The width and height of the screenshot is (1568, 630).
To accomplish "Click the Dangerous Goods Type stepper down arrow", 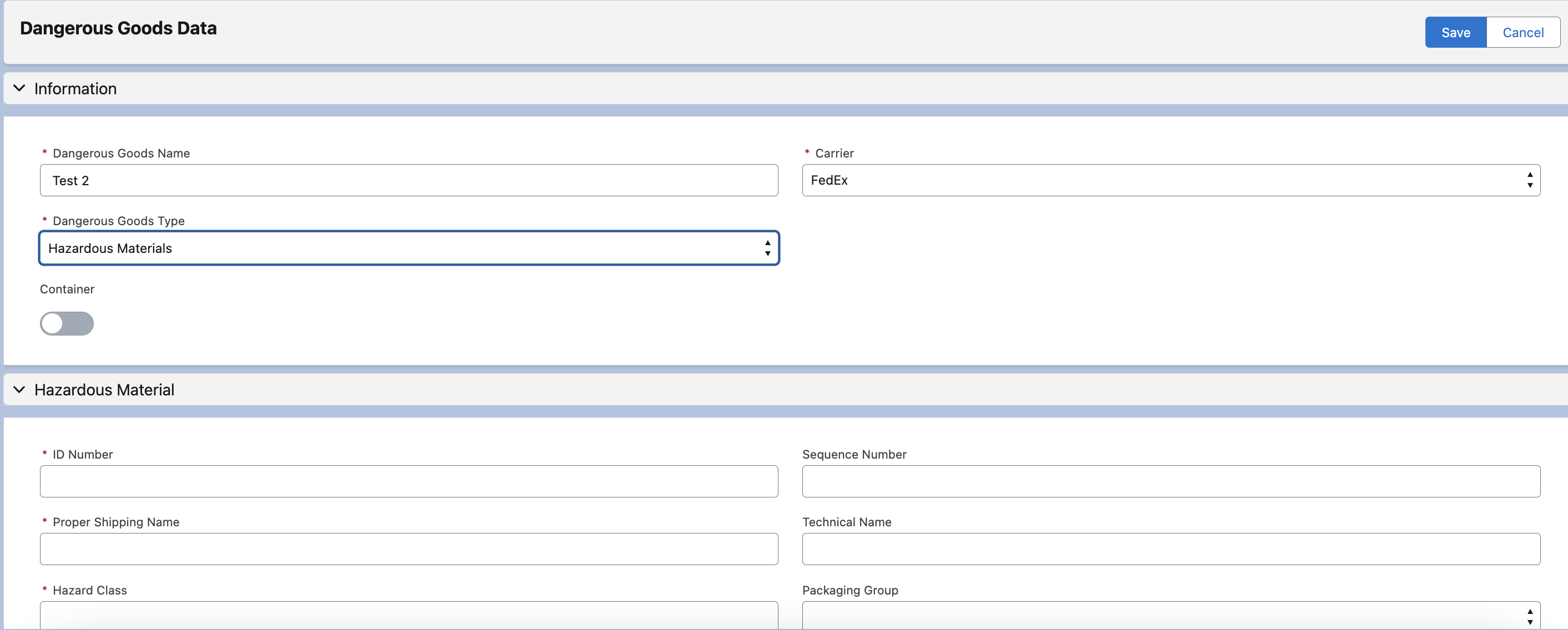I will pyautogui.click(x=767, y=252).
